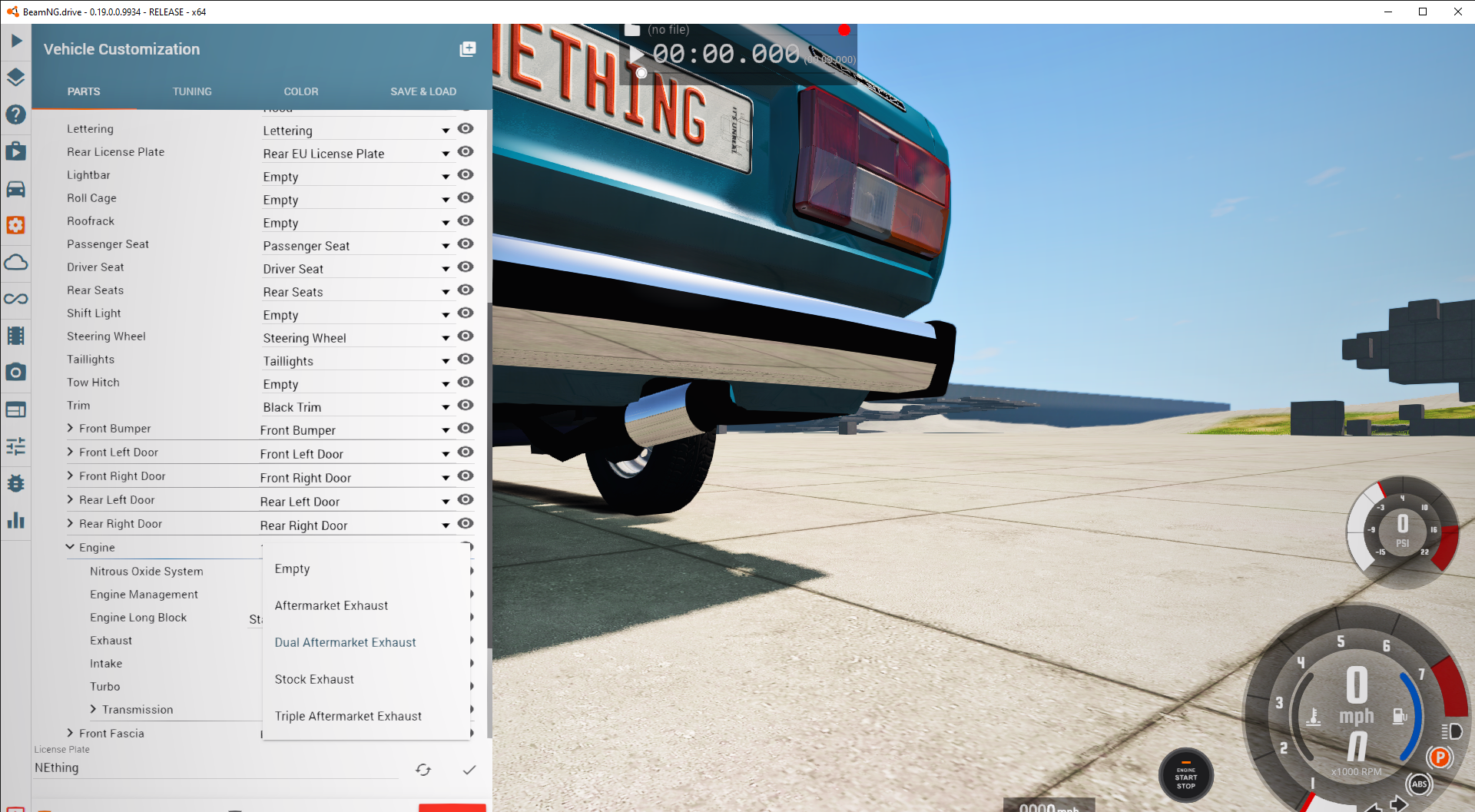
Task: Switch to the COLOR tab
Action: pyautogui.click(x=301, y=91)
